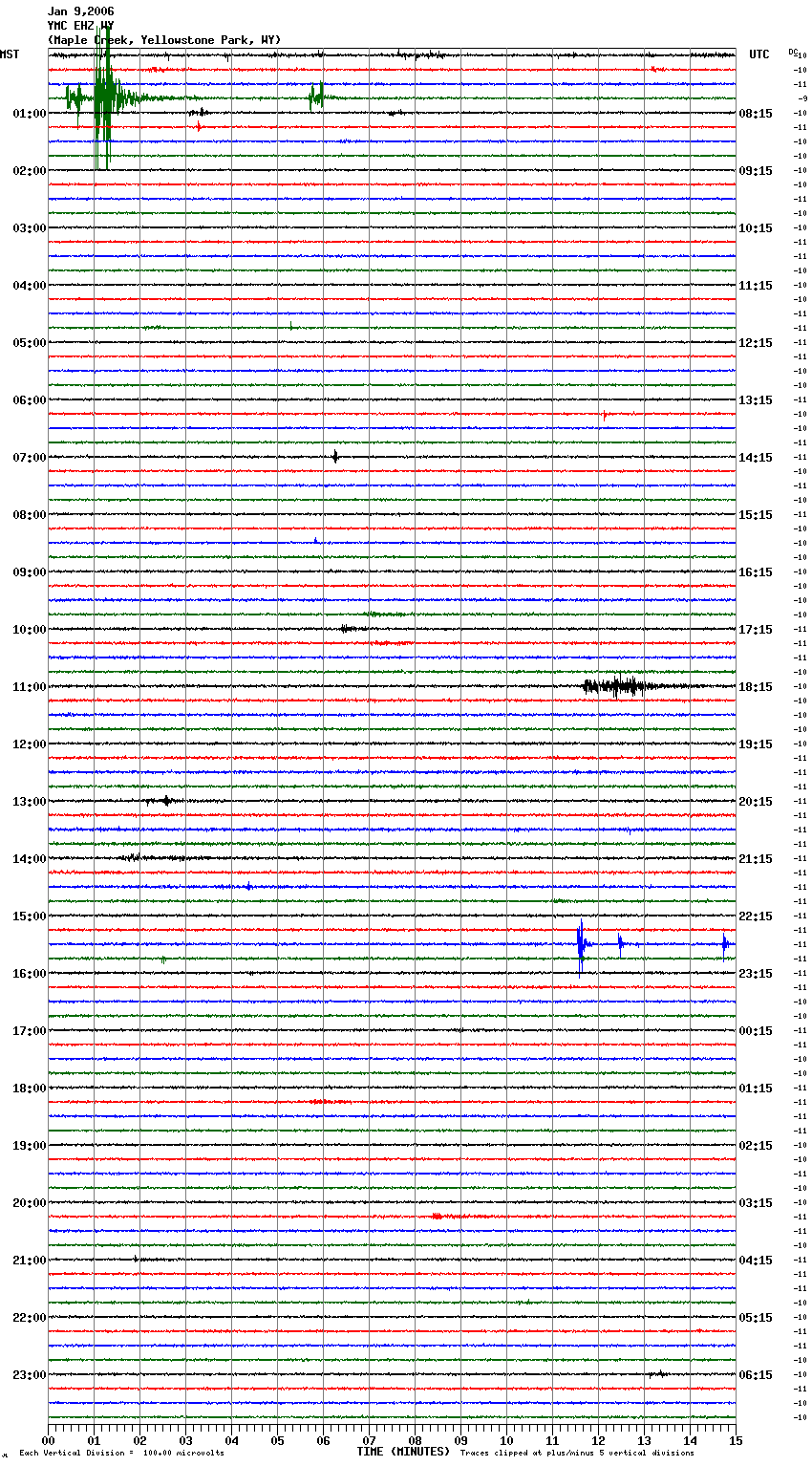This screenshot has width=812, height=1466.
Task: Pick the 10:15 UTC time label
Action: (756, 228)
